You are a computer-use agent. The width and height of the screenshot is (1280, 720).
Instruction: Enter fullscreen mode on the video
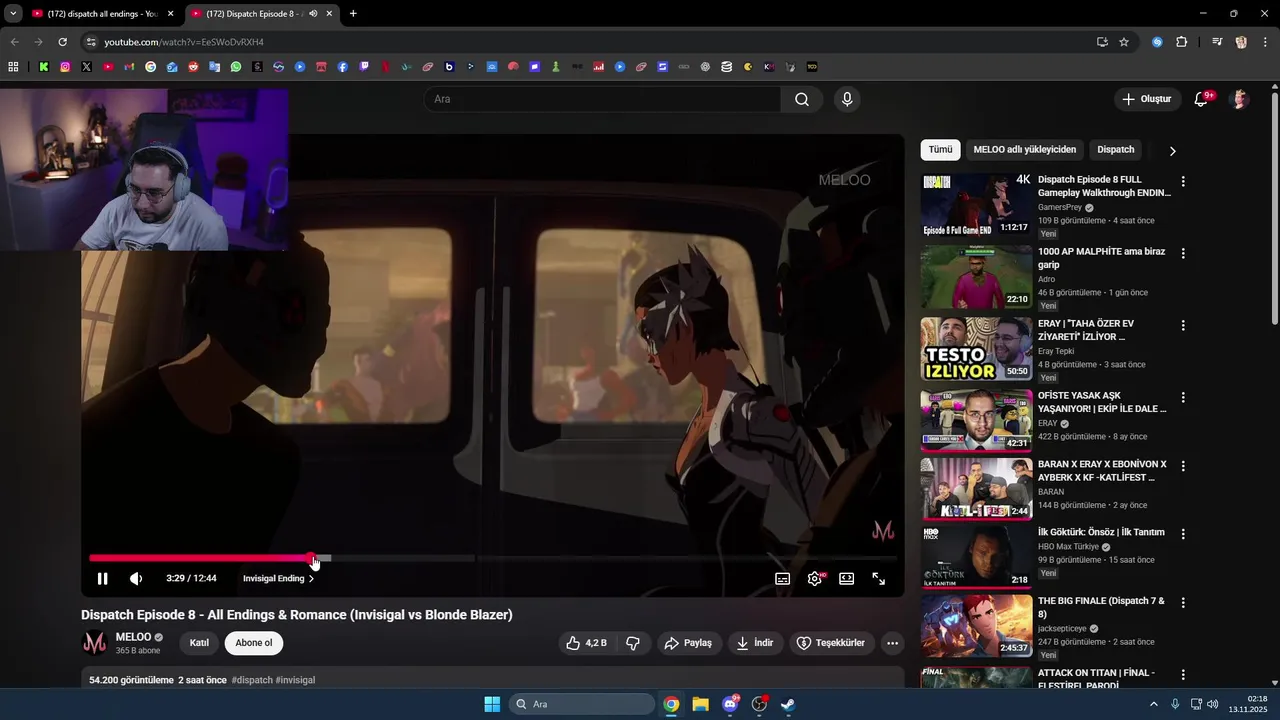(879, 579)
